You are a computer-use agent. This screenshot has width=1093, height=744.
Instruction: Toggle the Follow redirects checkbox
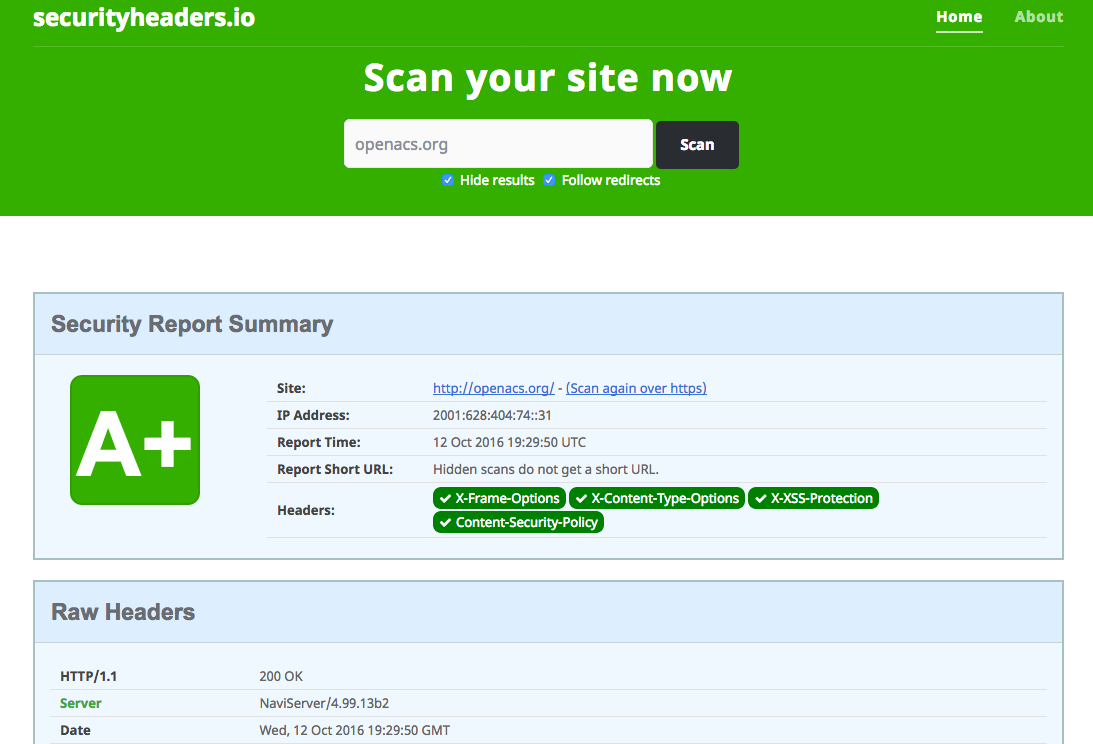pyautogui.click(x=549, y=181)
